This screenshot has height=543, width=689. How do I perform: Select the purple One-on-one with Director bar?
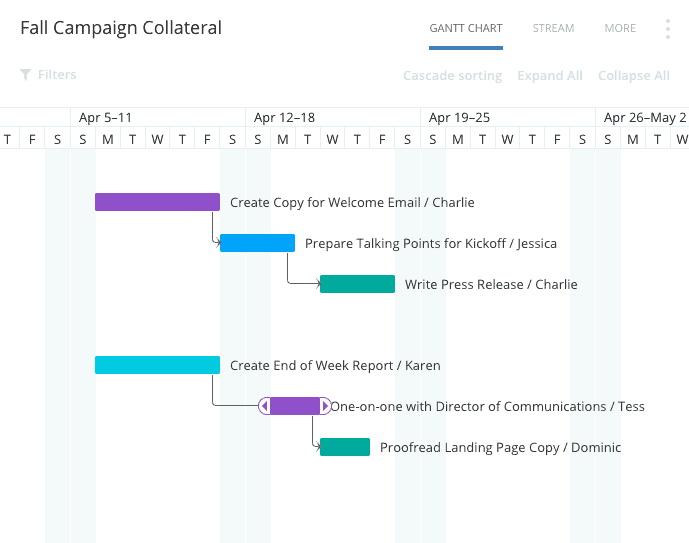point(295,406)
